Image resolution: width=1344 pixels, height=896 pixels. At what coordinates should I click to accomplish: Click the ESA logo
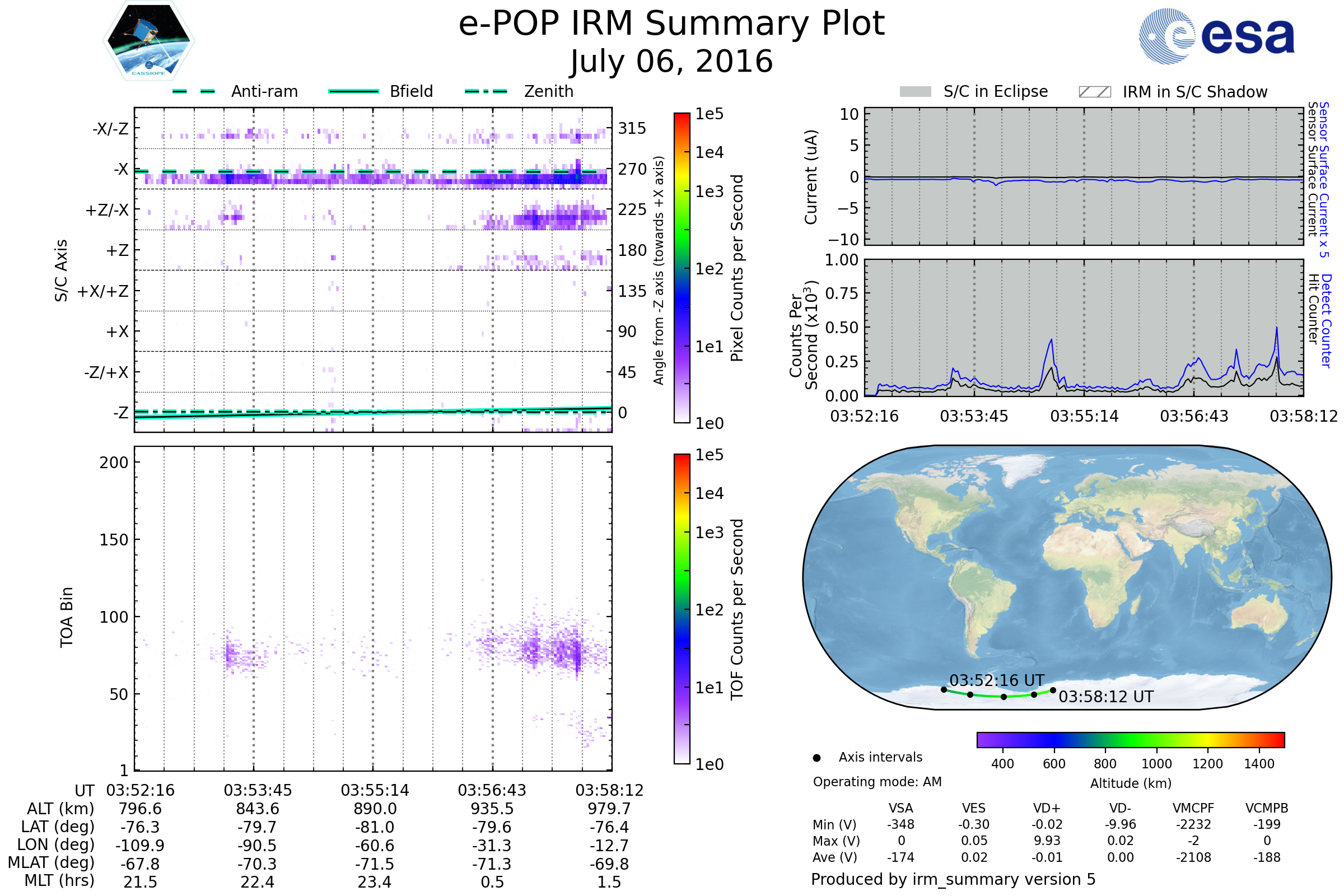(1216, 36)
